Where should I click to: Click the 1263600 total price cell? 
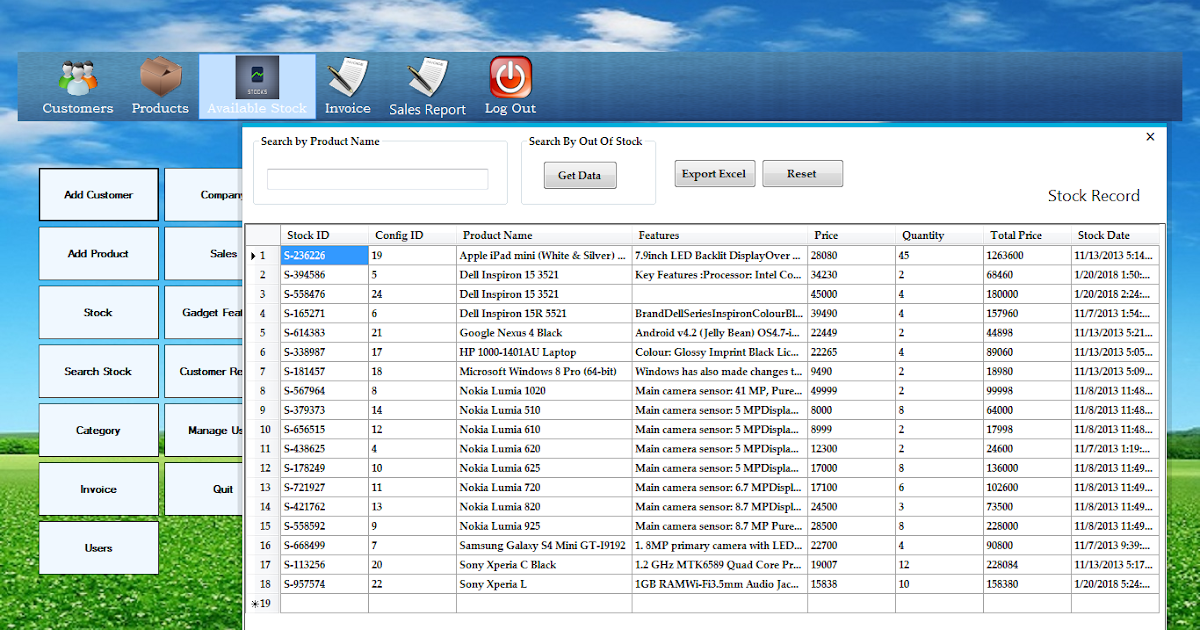click(x=1028, y=256)
